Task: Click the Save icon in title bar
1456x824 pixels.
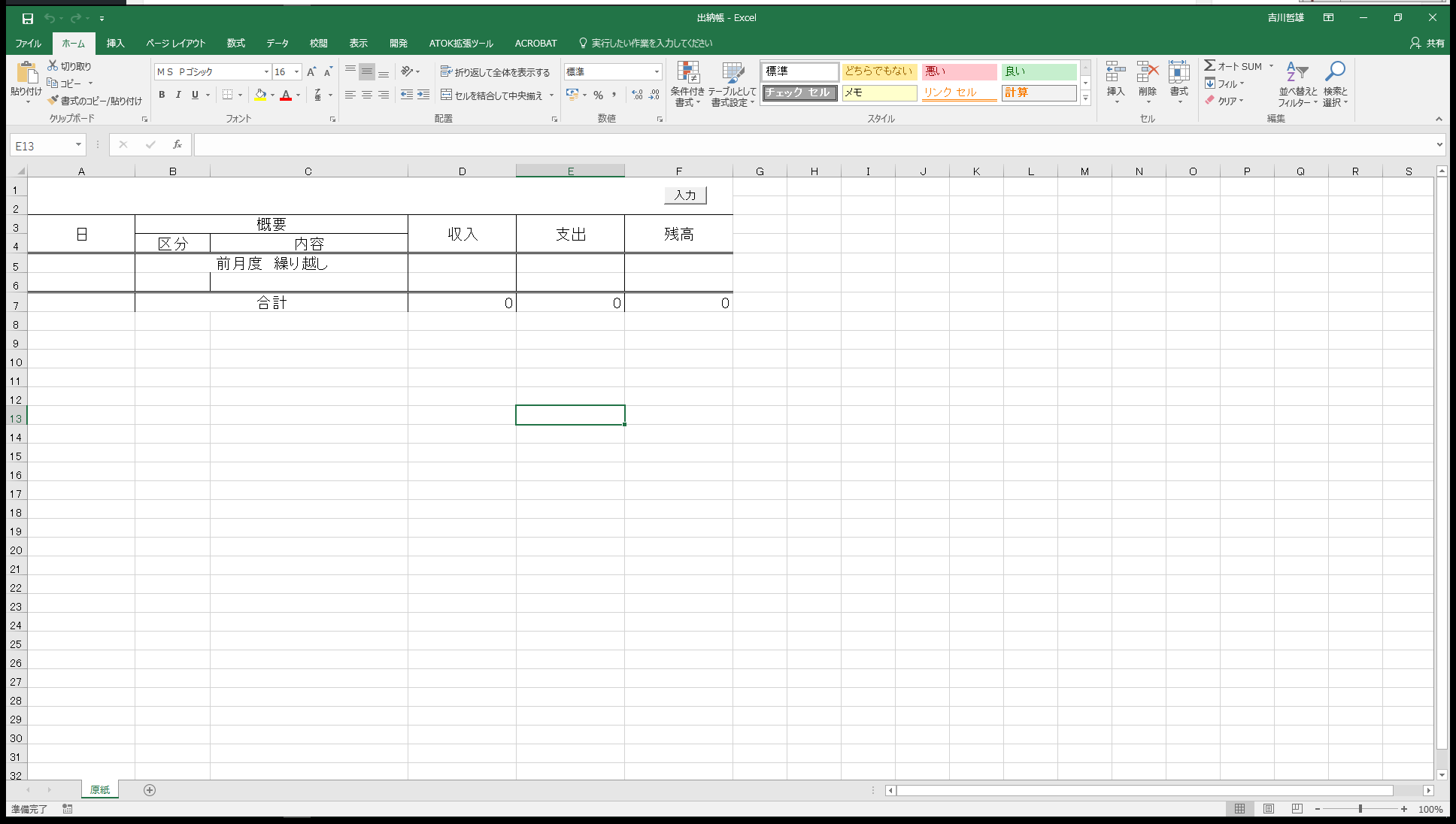Action: pyautogui.click(x=27, y=18)
